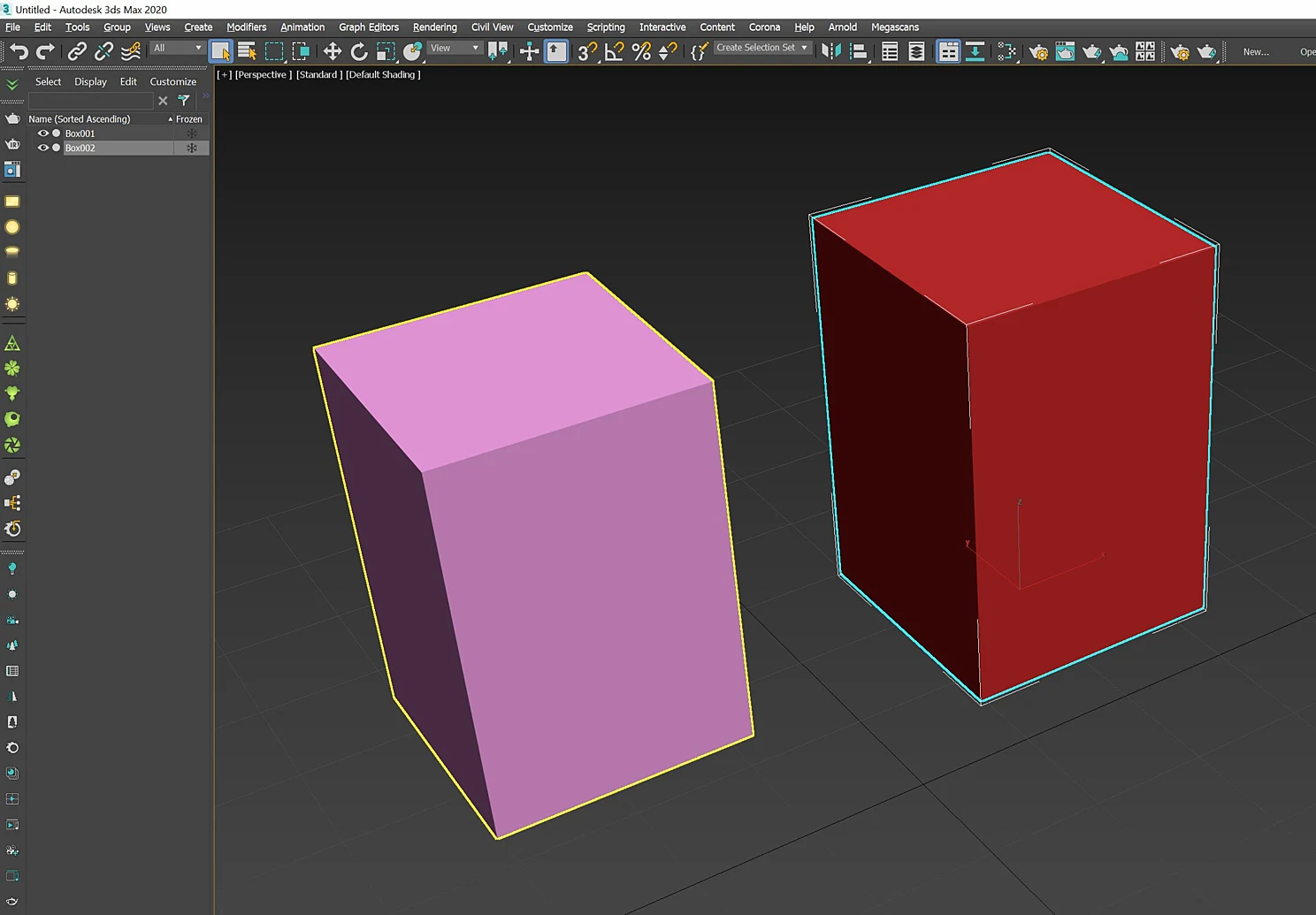Hide Box001 using its eye icon

(x=42, y=133)
